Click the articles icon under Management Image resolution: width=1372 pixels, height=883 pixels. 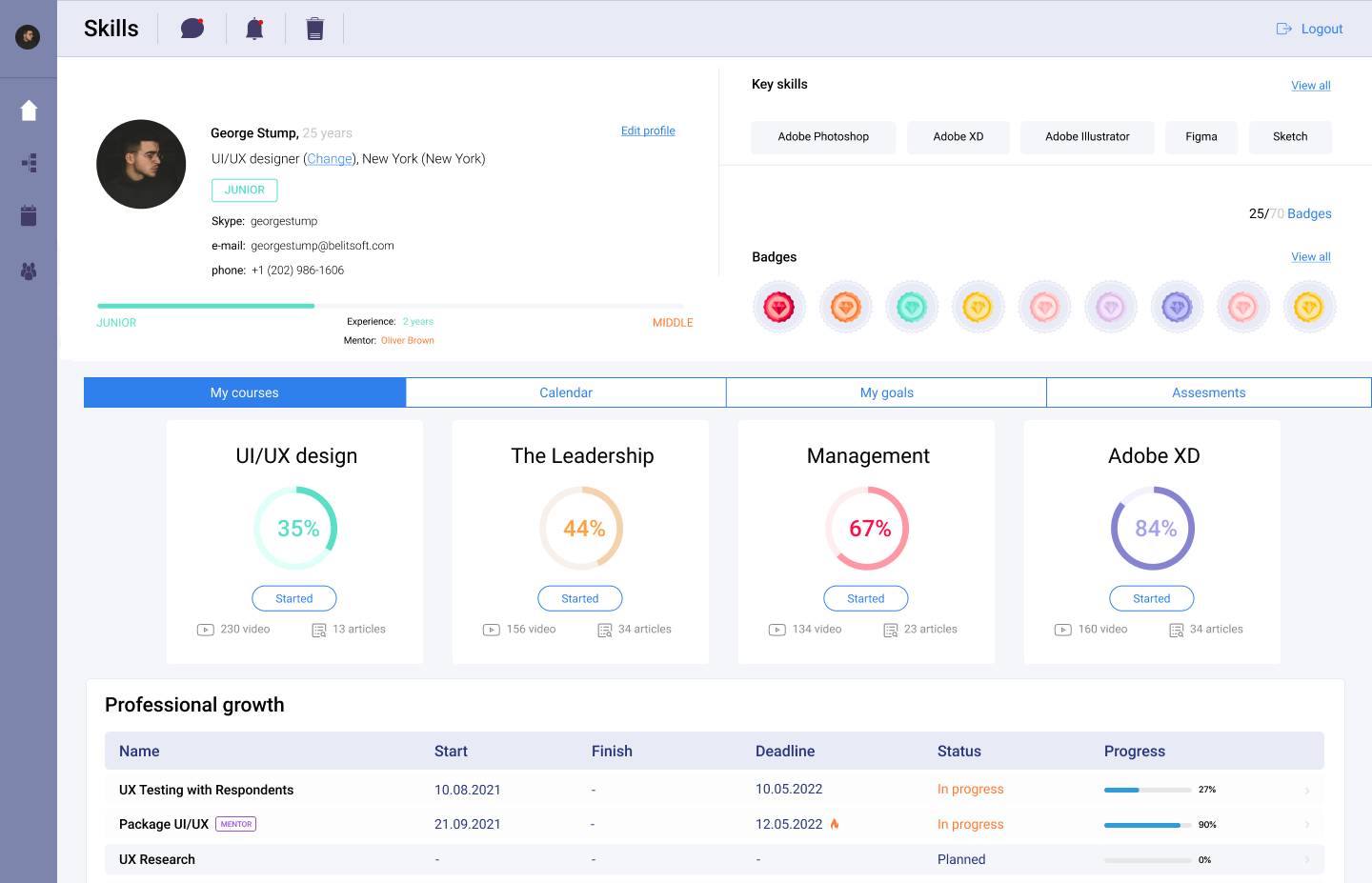891,630
